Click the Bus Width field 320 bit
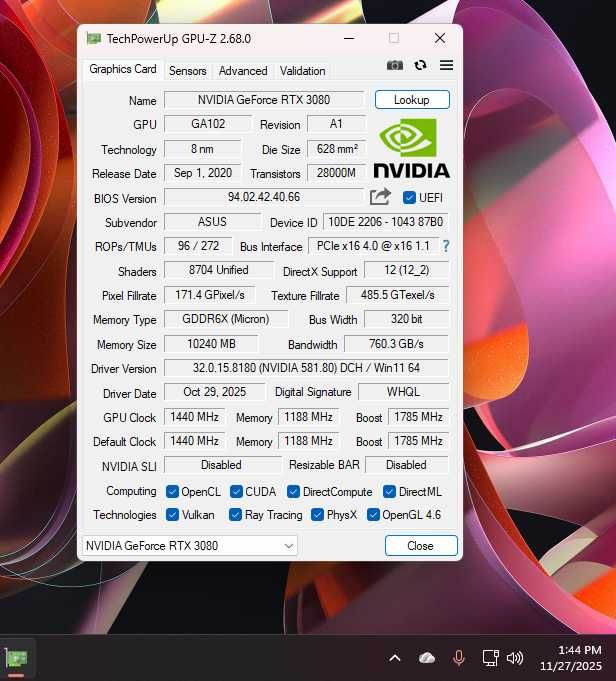This screenshot has width=616, height=681. coord(406,319)
